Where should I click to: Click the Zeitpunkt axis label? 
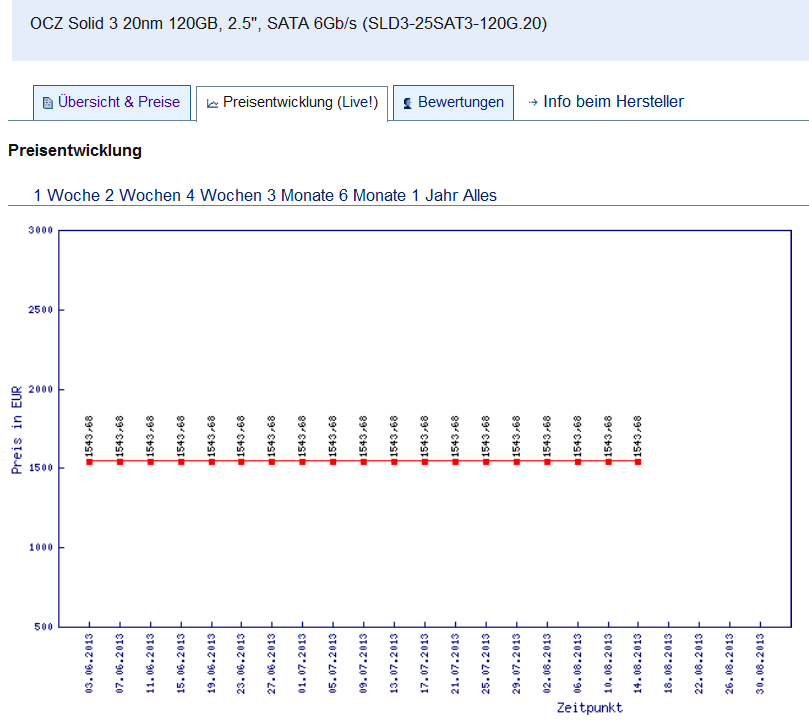tap(590, 708)
